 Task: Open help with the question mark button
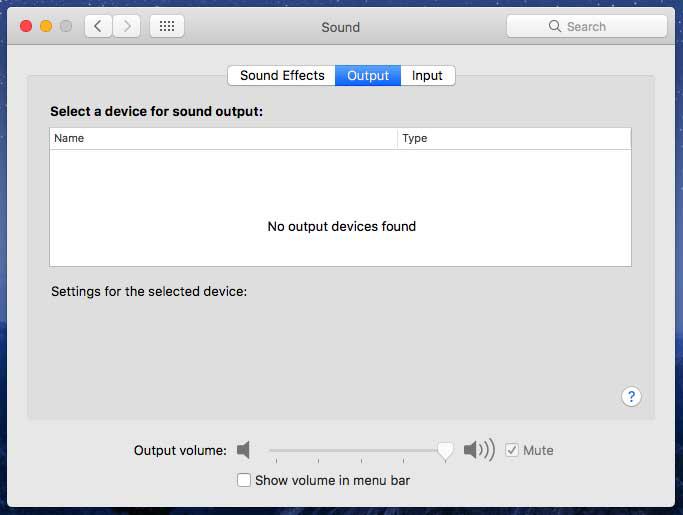pos(631,397)
